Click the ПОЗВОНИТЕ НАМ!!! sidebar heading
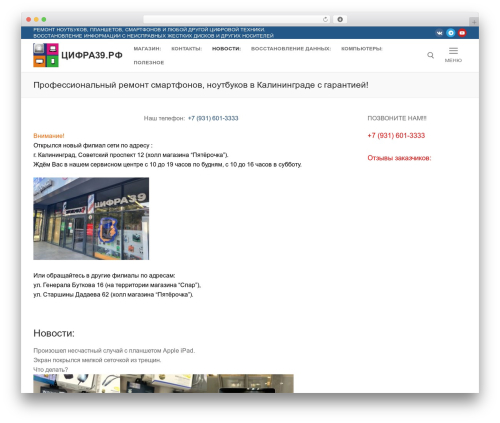The height and width of the screenshot is (423, 500). tap(397, 118)
